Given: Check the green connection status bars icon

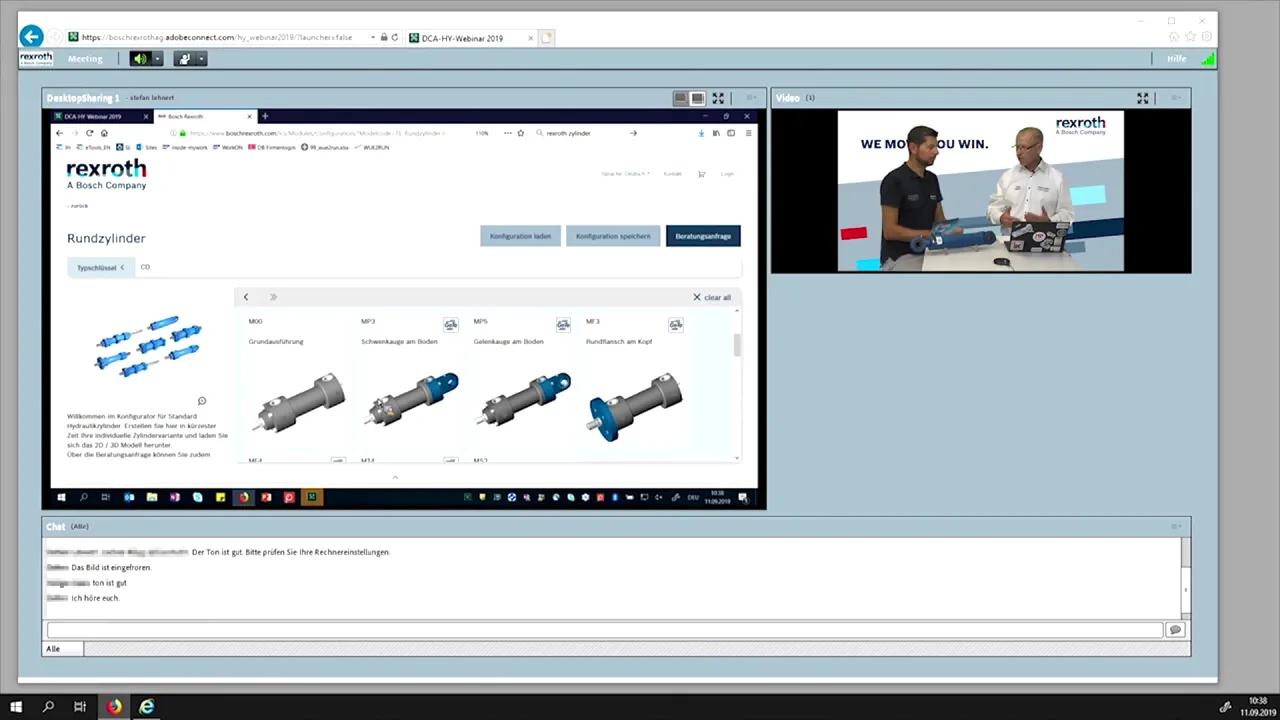Looking at the screenshot, I should coord(1208,59).
